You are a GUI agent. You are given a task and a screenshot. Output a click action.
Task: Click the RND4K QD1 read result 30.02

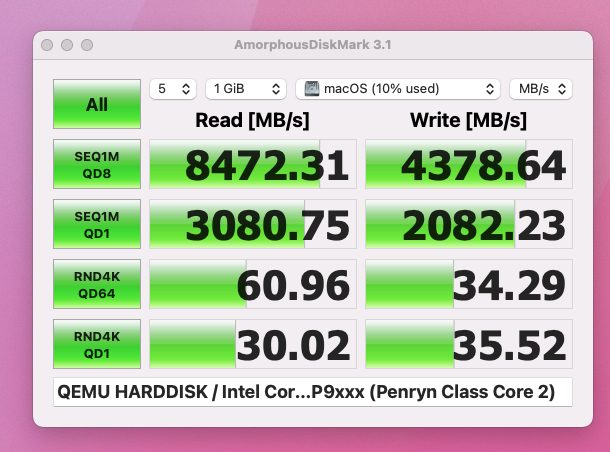tap(253, 344)
